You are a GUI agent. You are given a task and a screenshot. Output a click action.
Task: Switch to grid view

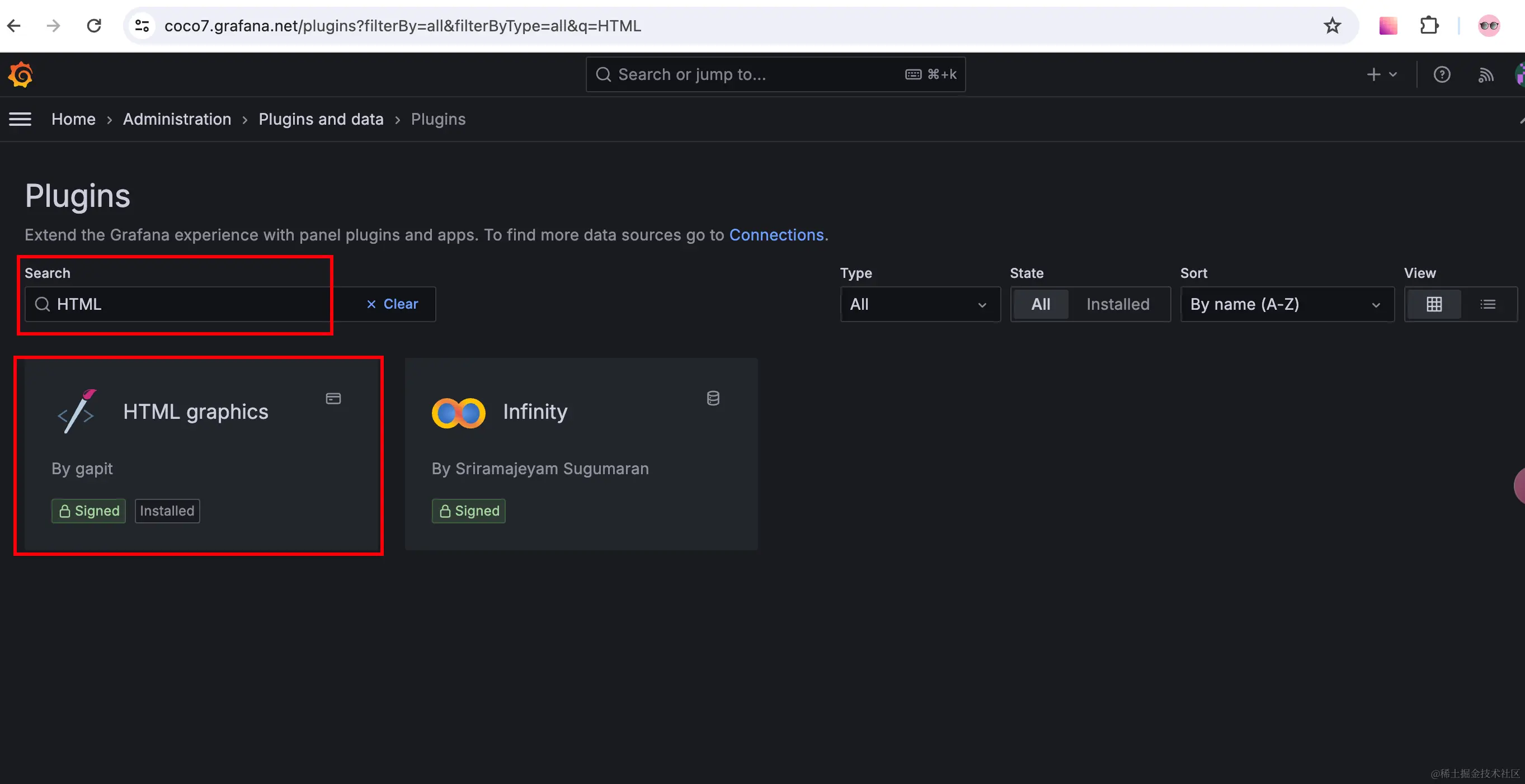coord(1434,304)
